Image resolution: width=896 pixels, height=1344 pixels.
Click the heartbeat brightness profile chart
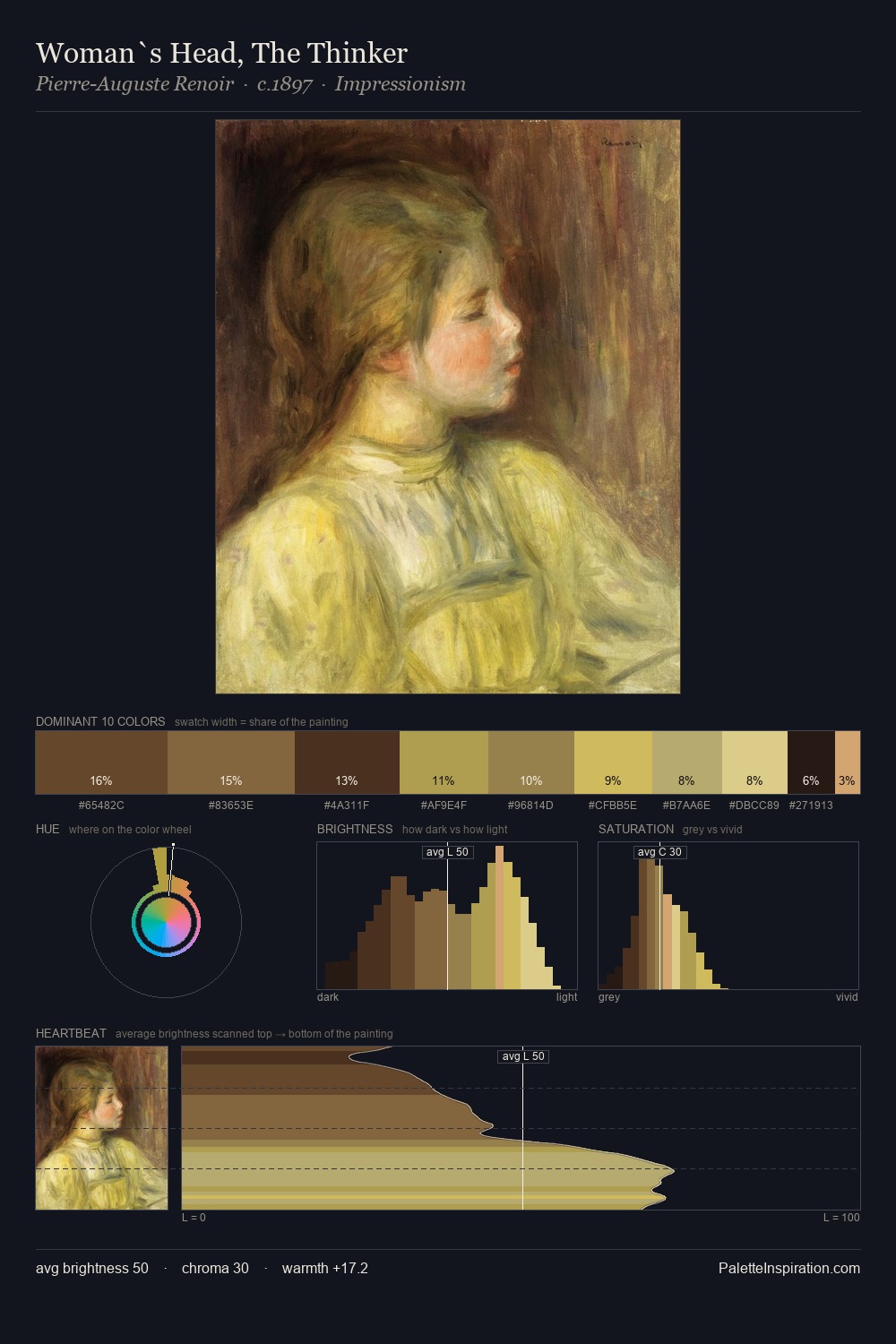tap(521, 1128)
